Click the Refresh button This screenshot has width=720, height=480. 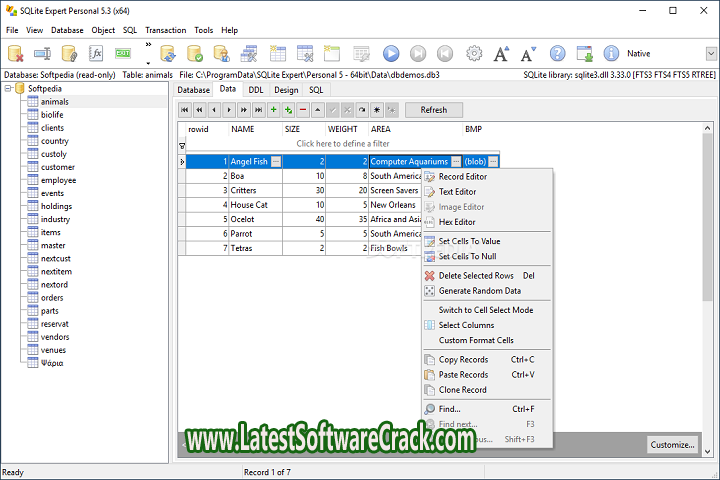(x=433, y=110)
